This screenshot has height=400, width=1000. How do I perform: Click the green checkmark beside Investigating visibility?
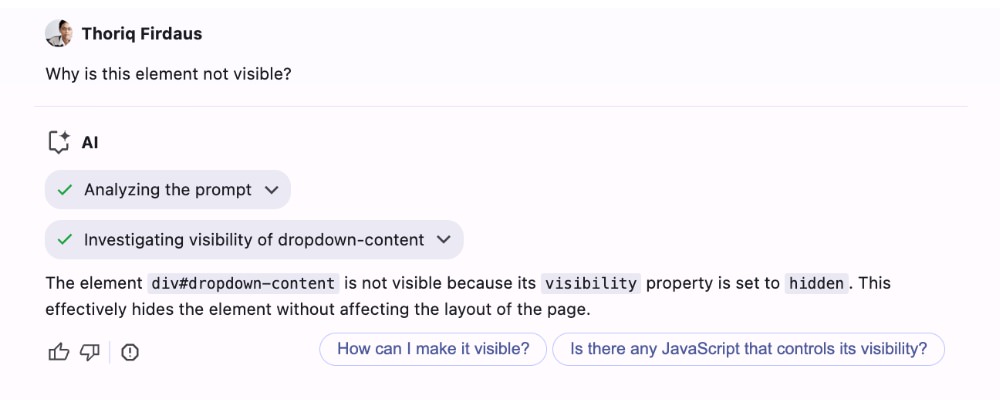coord(64,240)
